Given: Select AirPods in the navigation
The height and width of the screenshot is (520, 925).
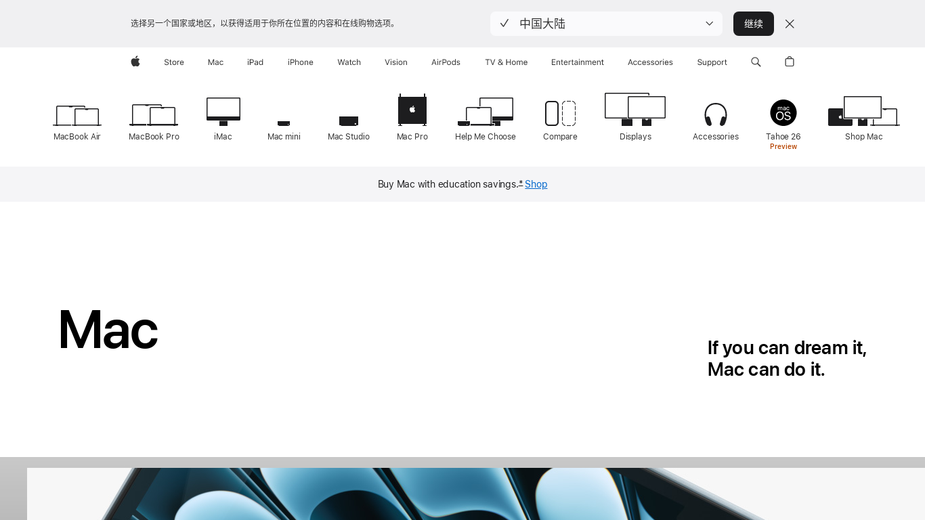Looking at the screenshot, I should 446,62.
